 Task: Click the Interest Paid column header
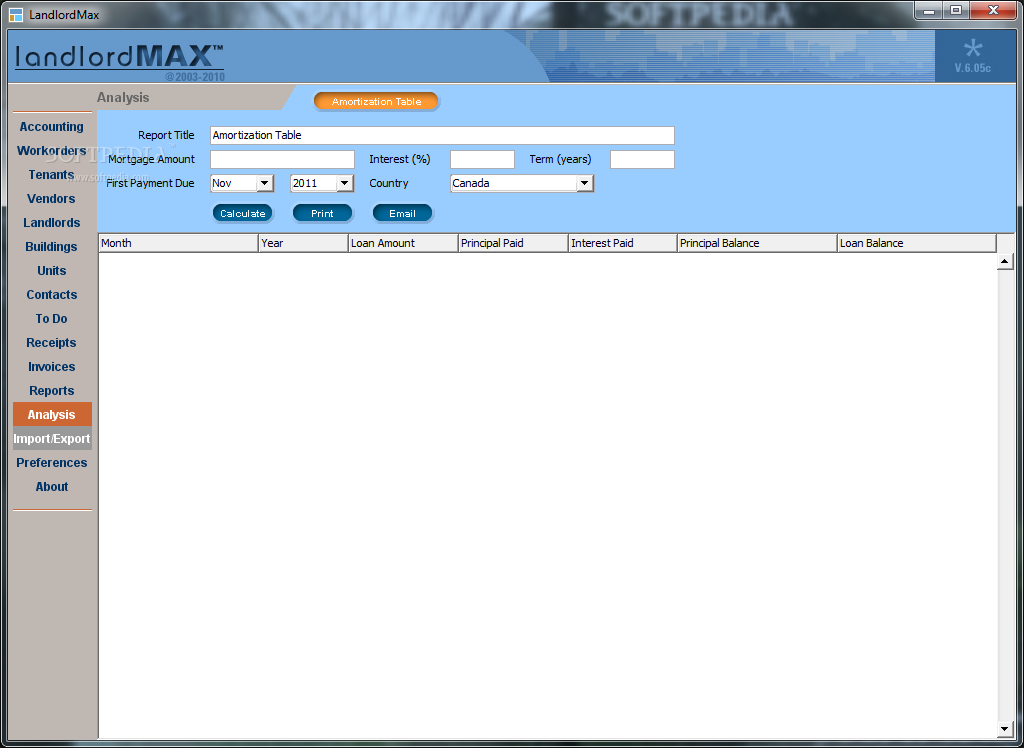(622, 243)
